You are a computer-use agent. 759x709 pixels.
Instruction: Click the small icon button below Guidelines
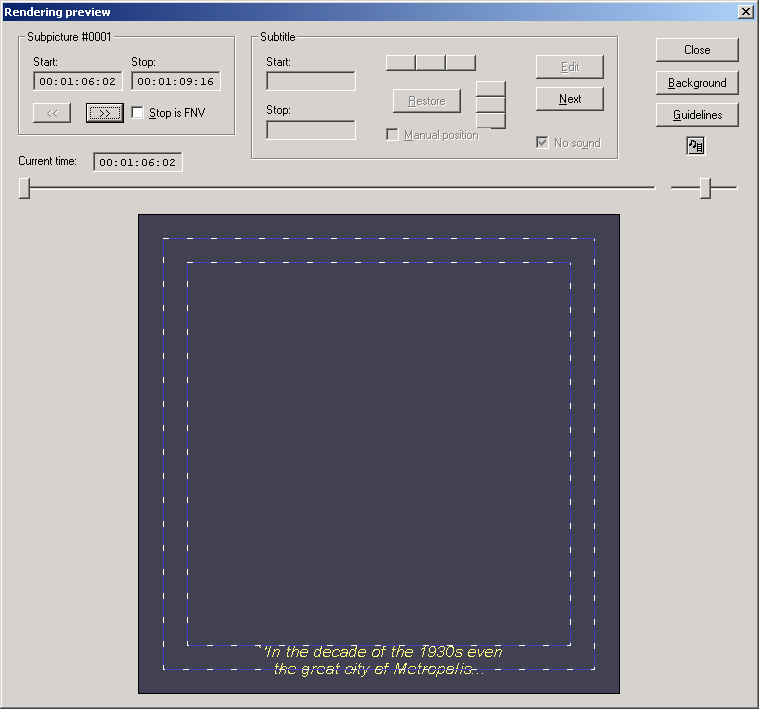click(x=696, y=146)
